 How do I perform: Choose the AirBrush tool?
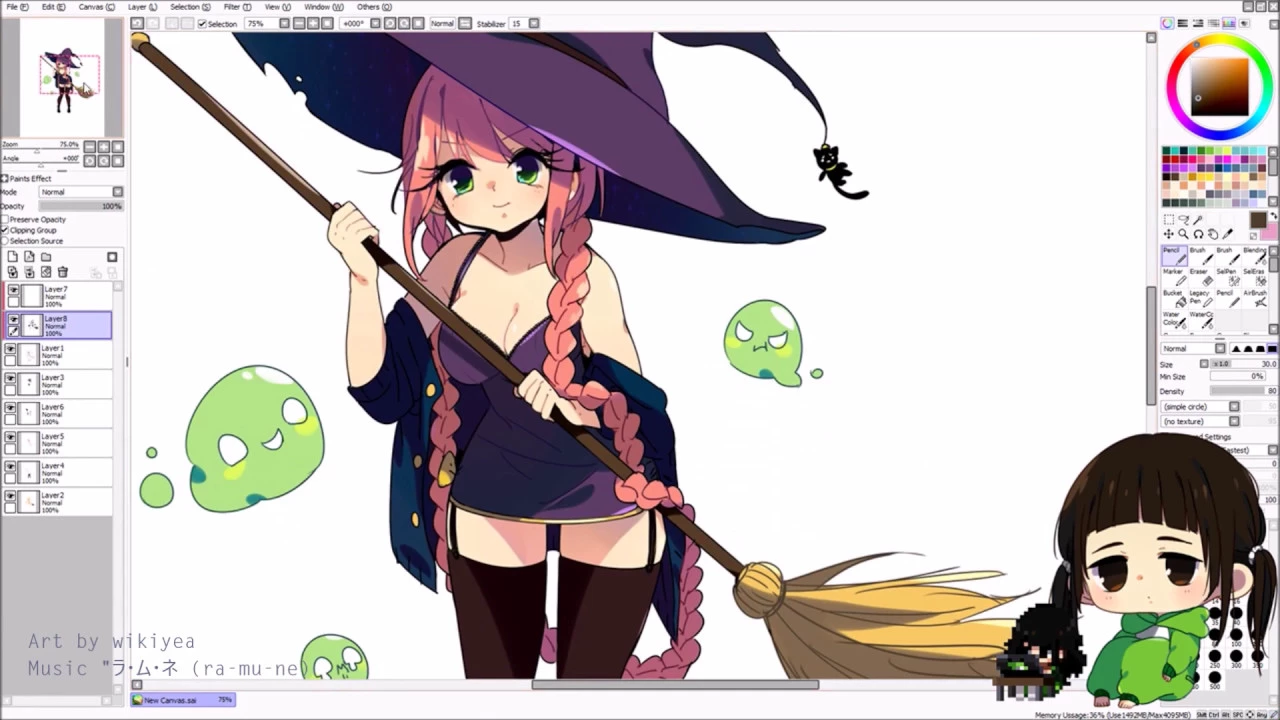click(1254, 298)
